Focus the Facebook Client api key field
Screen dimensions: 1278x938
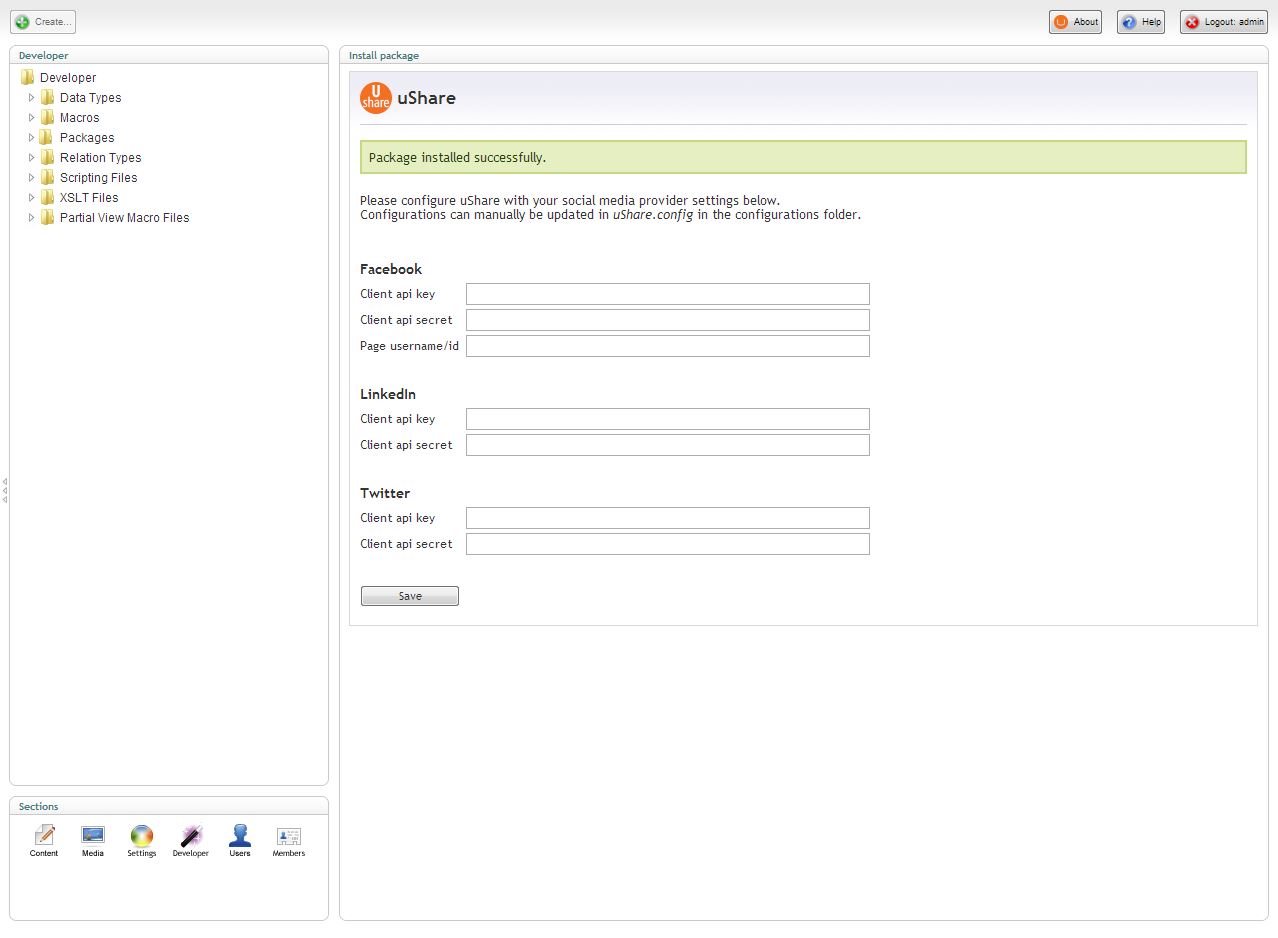click(x=668, y=294)
